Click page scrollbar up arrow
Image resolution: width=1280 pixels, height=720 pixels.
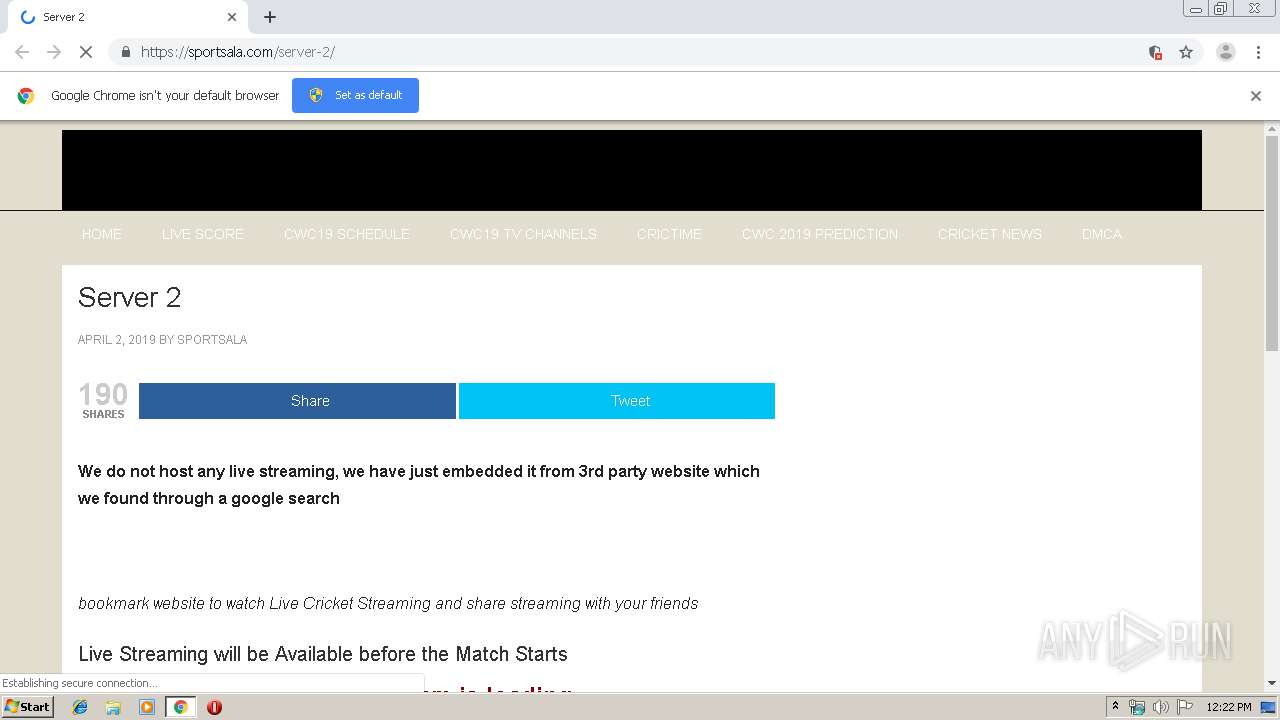click(1272, 128)
